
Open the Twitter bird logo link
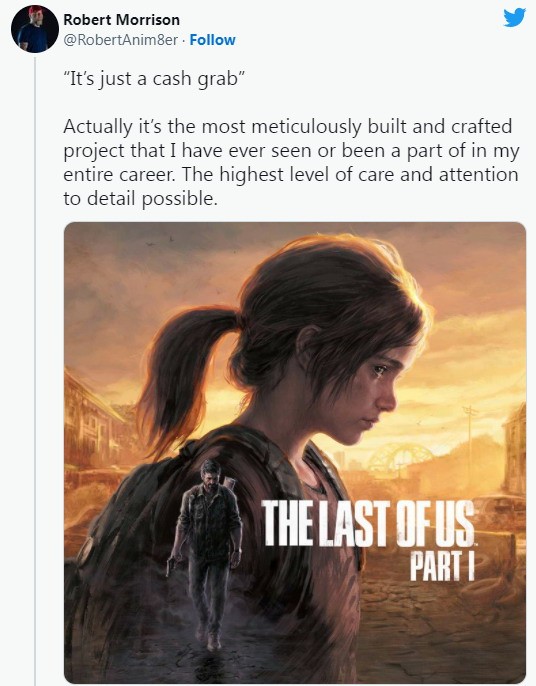514,18
